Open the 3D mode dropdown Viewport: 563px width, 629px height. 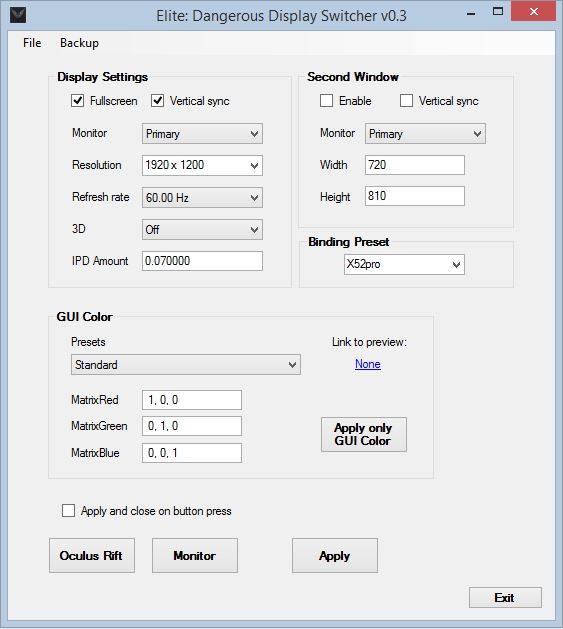[202, 229]
